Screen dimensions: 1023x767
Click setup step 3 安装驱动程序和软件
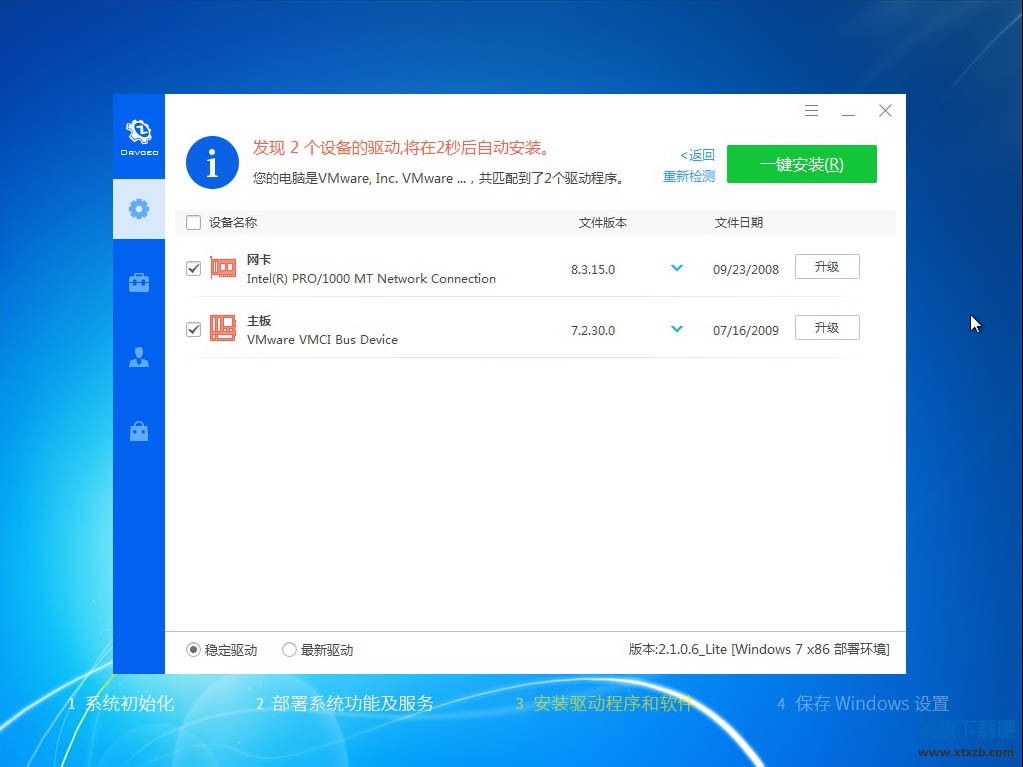[603, 704]
